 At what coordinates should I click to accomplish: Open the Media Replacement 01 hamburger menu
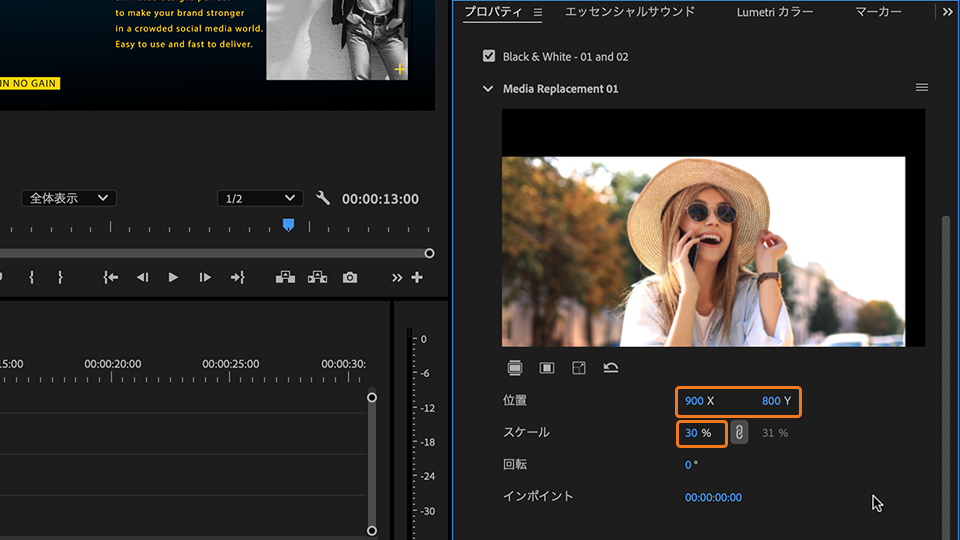point(922,88)
